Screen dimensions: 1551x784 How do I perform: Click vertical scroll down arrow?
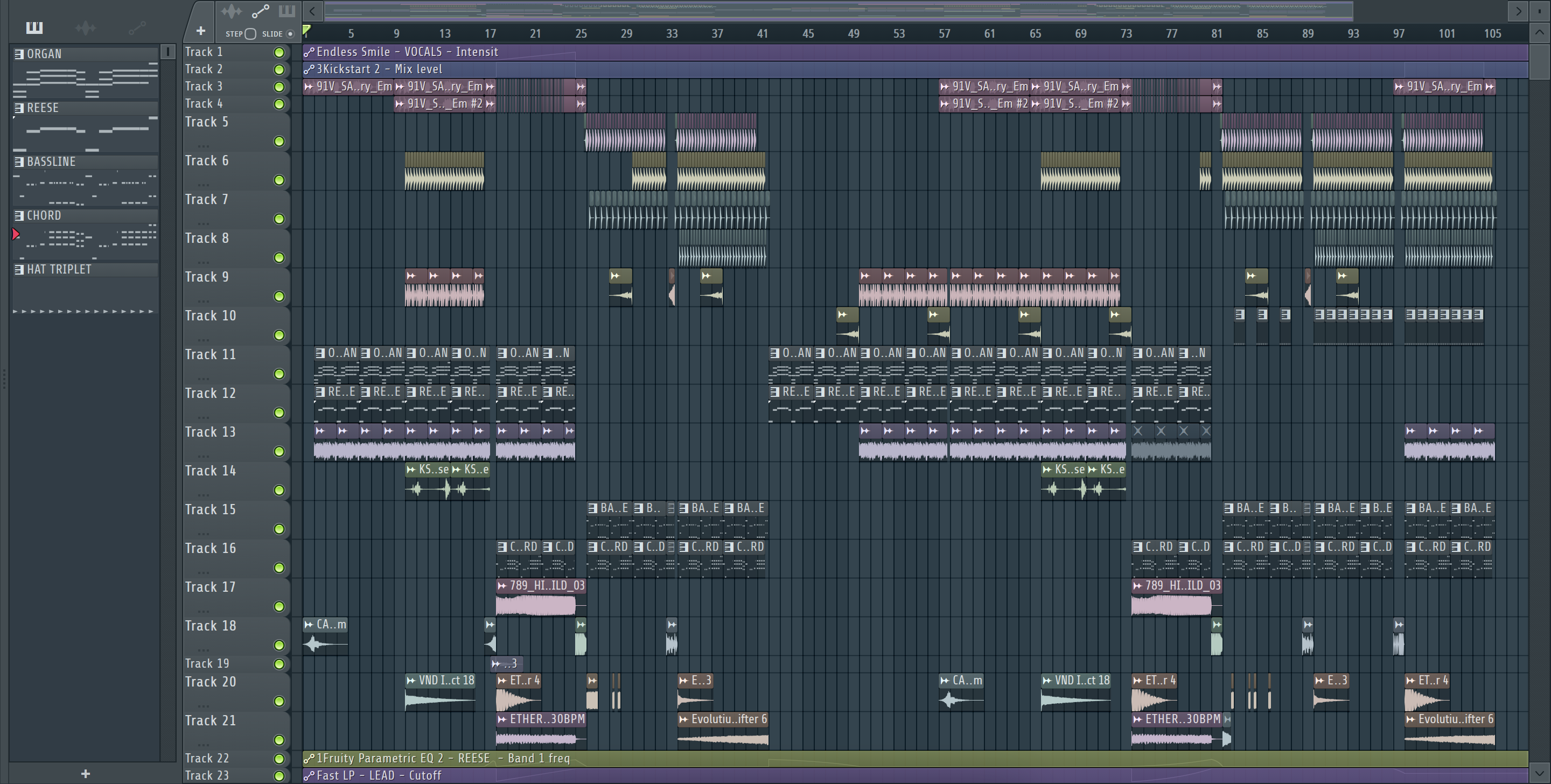point(1540,773)
